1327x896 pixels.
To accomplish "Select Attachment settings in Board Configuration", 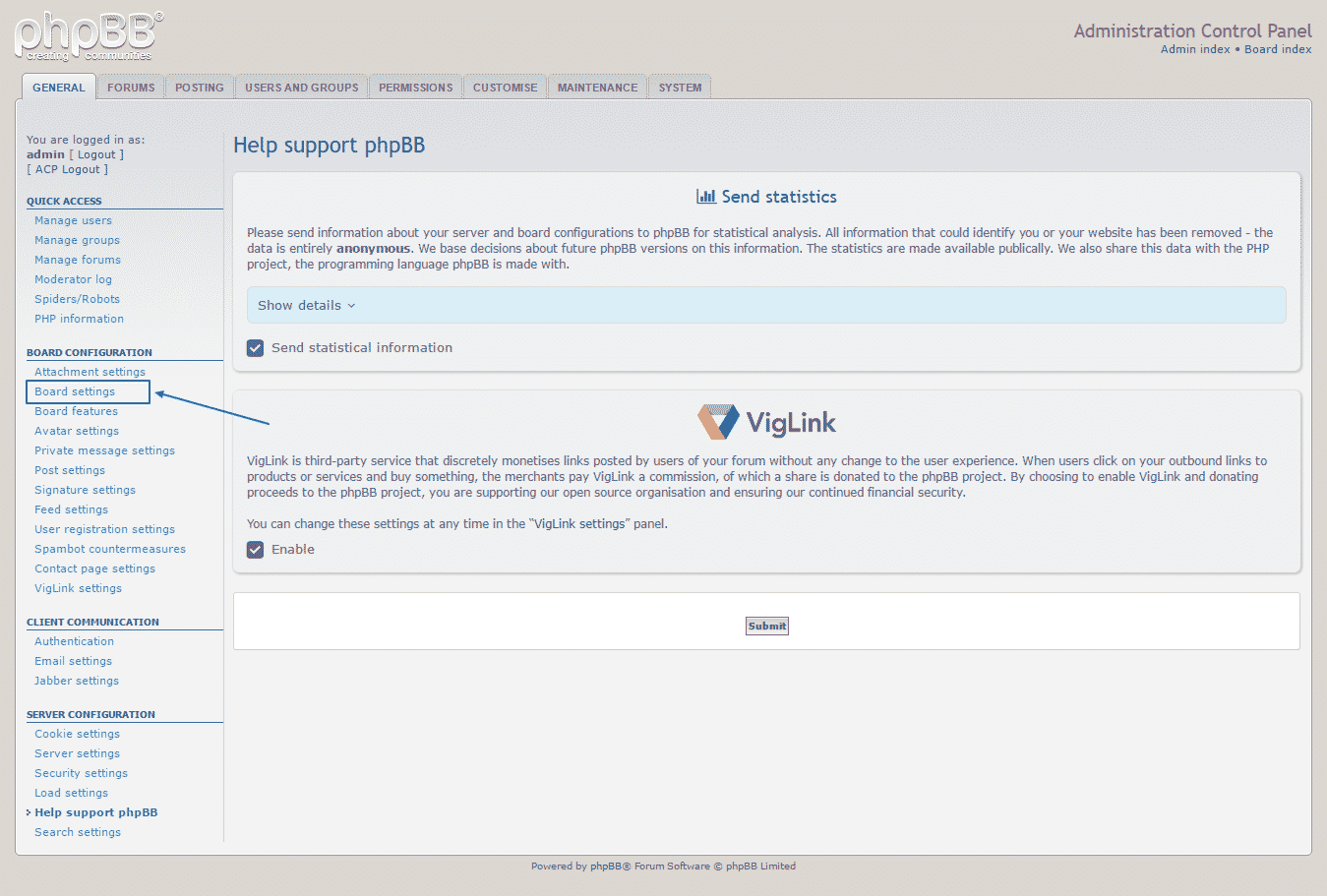I will 89,372.
